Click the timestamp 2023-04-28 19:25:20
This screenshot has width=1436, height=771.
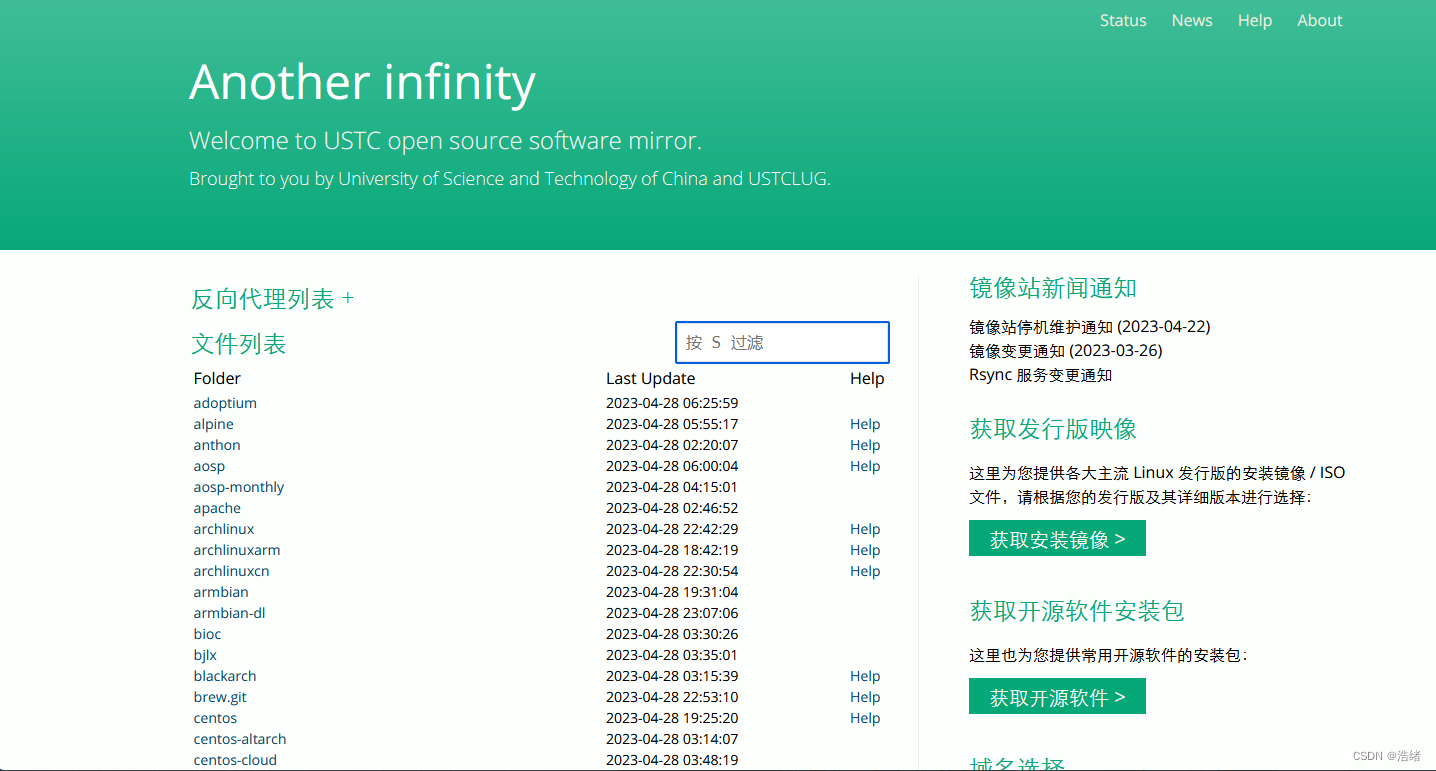[x=672, y=718]
